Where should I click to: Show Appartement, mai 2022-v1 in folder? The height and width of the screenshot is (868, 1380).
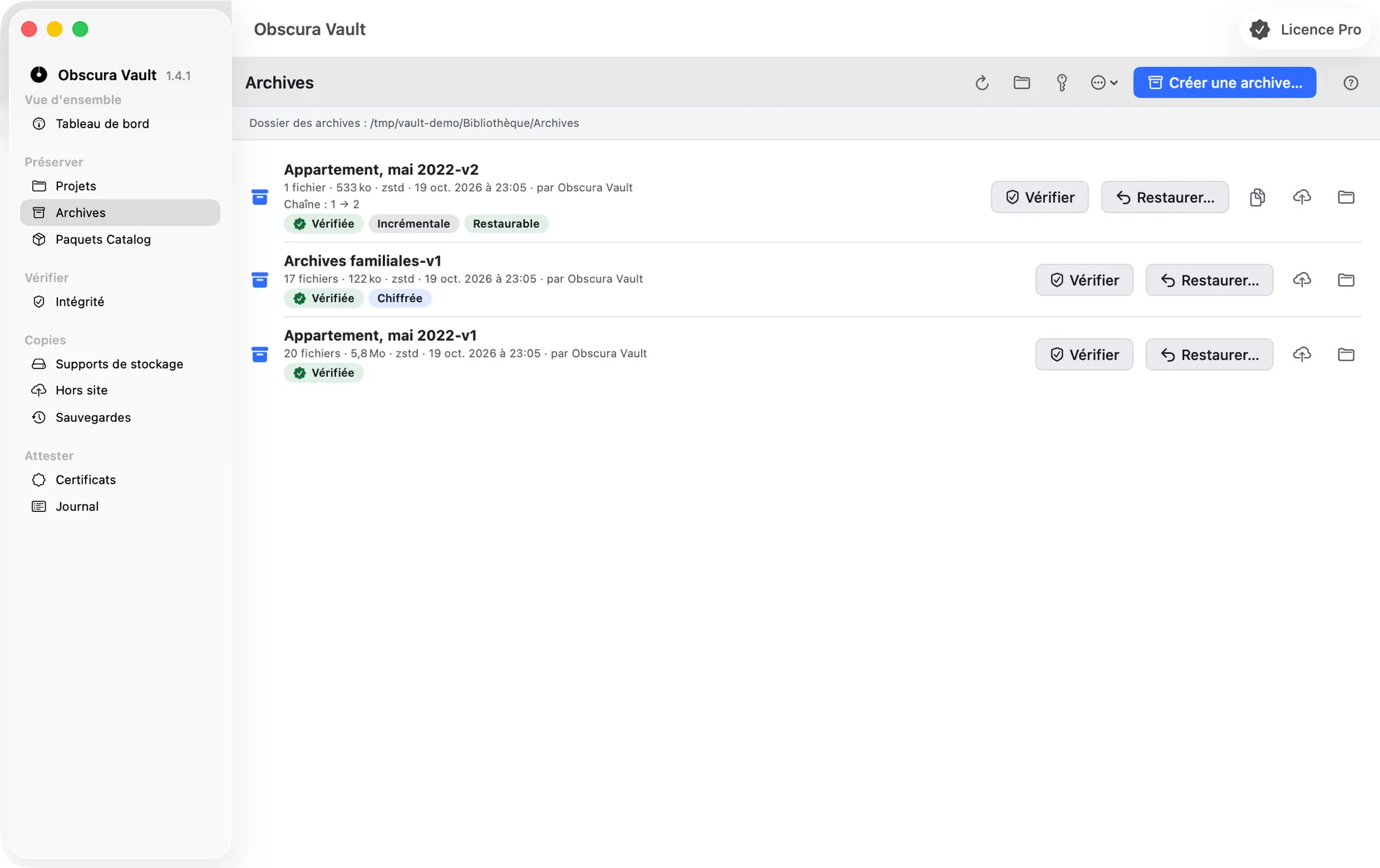1346,355
